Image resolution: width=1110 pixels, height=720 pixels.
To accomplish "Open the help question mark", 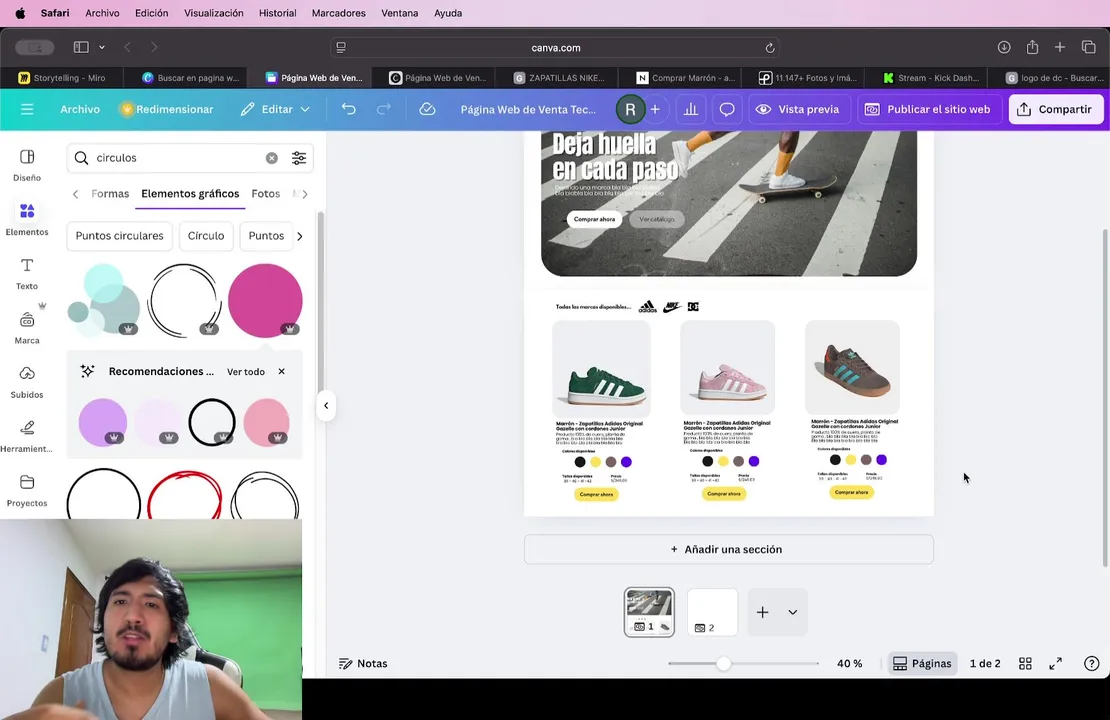I will point(1092,663).
